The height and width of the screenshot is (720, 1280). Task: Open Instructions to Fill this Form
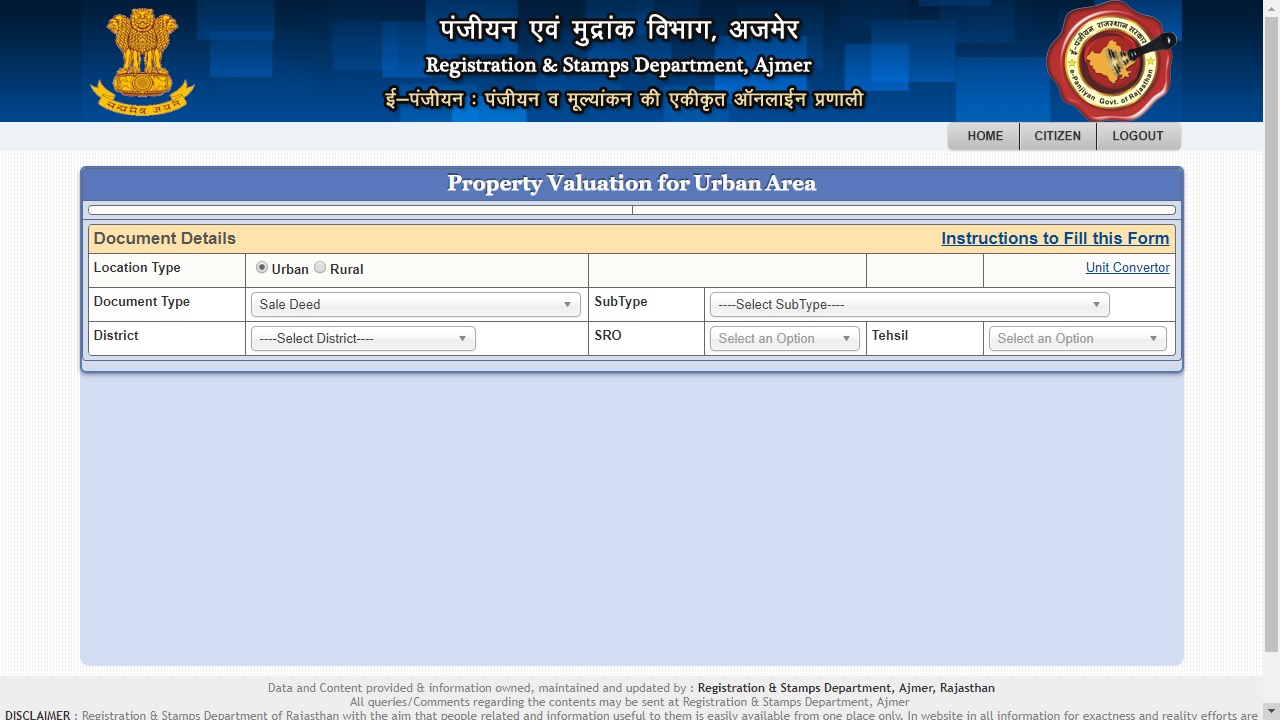click(1055, 238)
